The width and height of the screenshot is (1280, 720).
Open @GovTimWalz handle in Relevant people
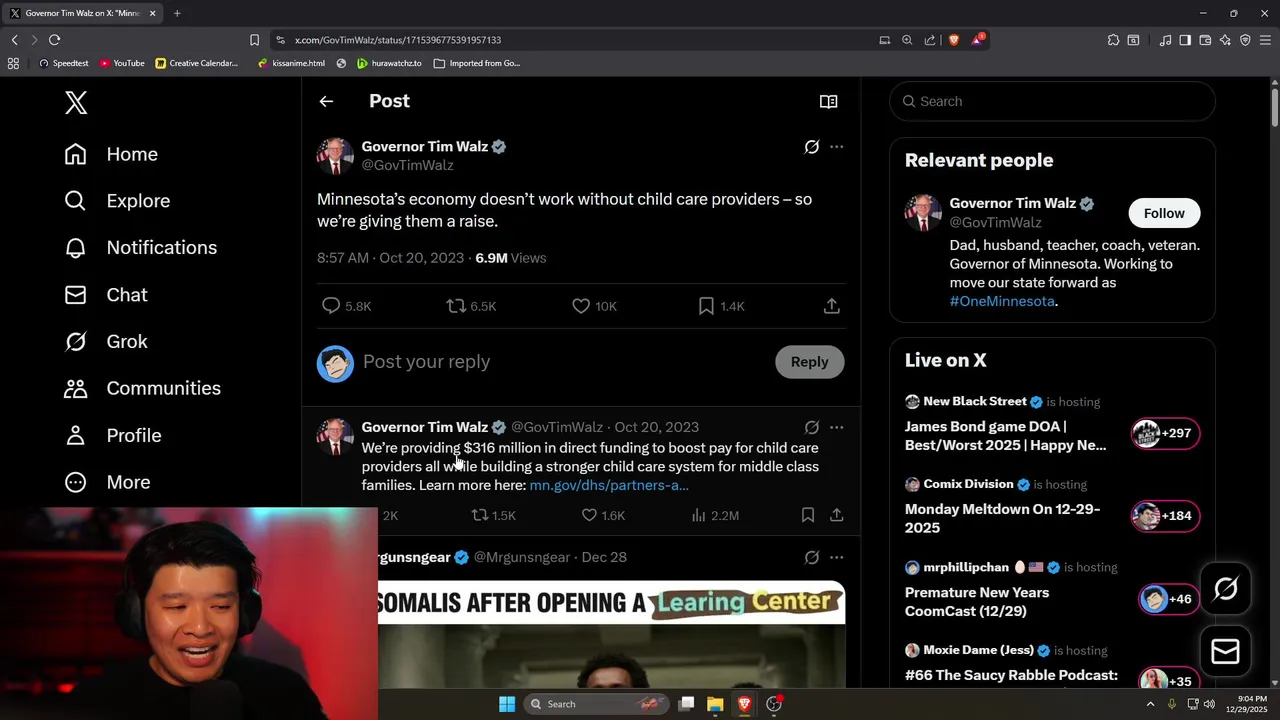(x=995, y=222)
